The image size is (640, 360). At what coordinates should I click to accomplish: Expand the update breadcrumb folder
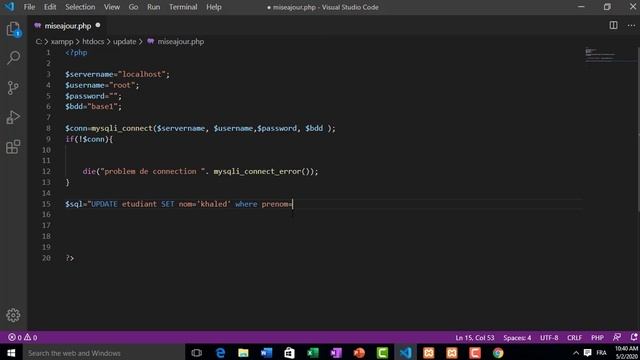(124, 42)
